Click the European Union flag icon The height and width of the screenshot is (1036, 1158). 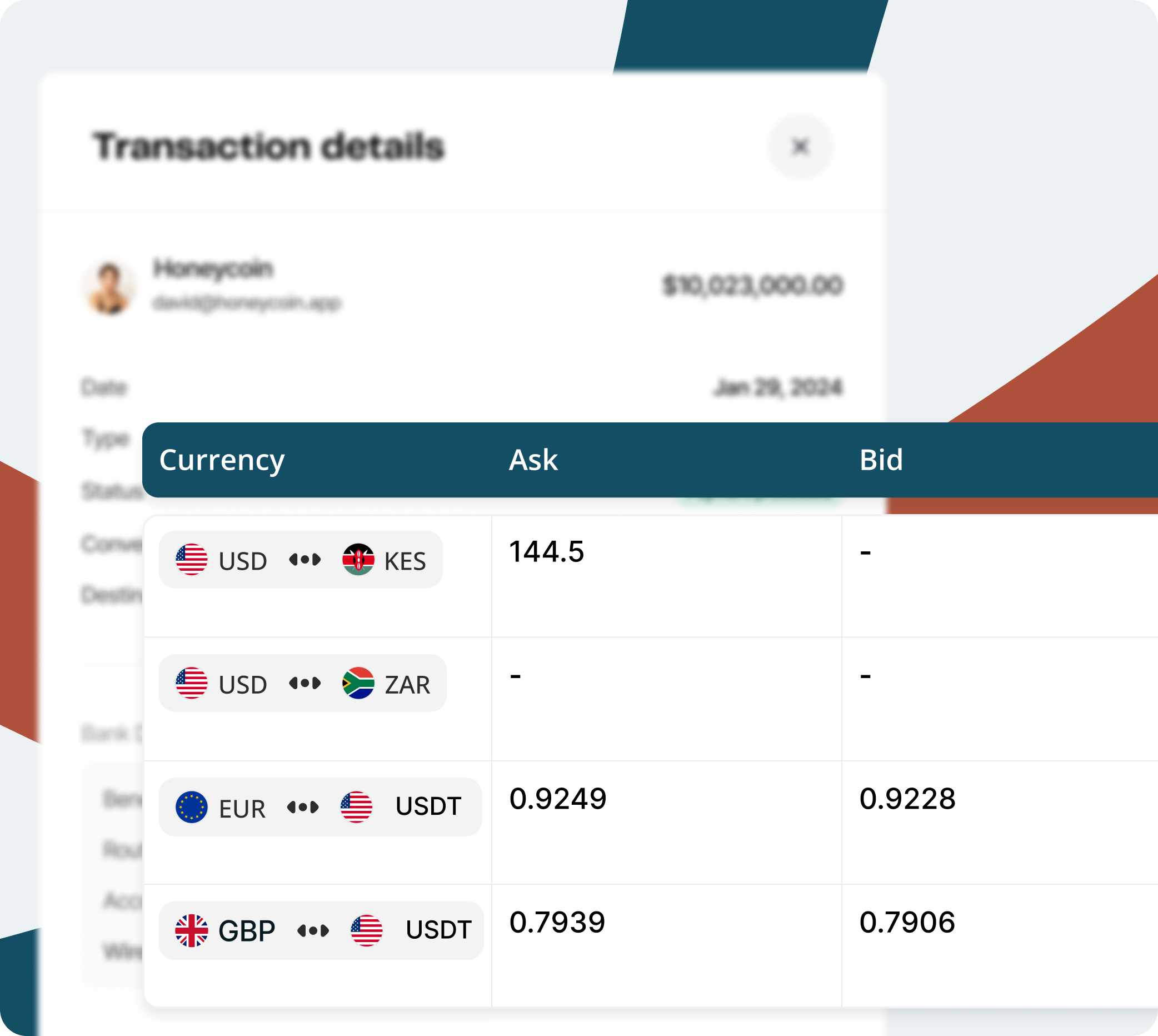click(x=191, y=806)
